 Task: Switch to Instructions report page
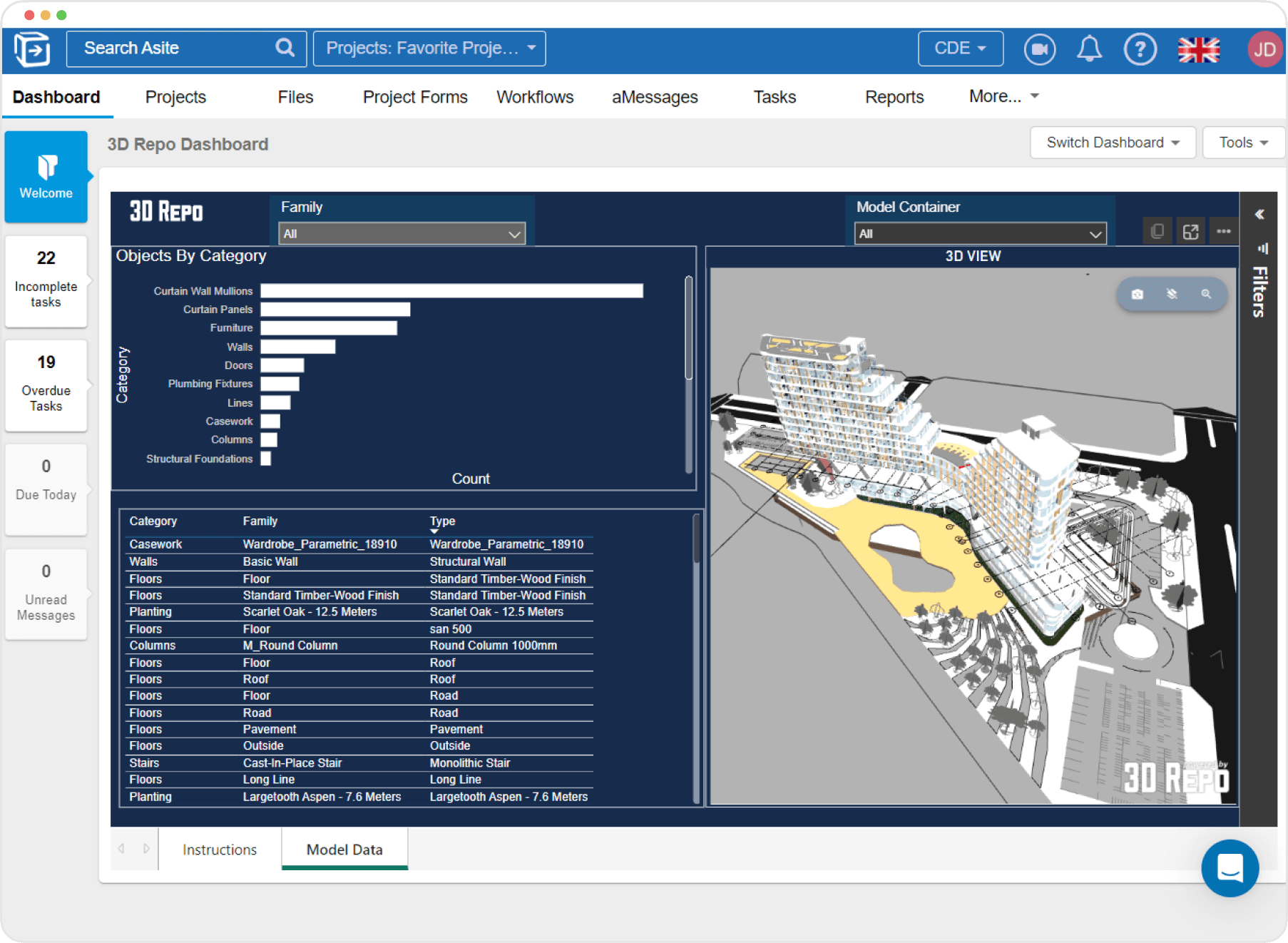point(220,850)
